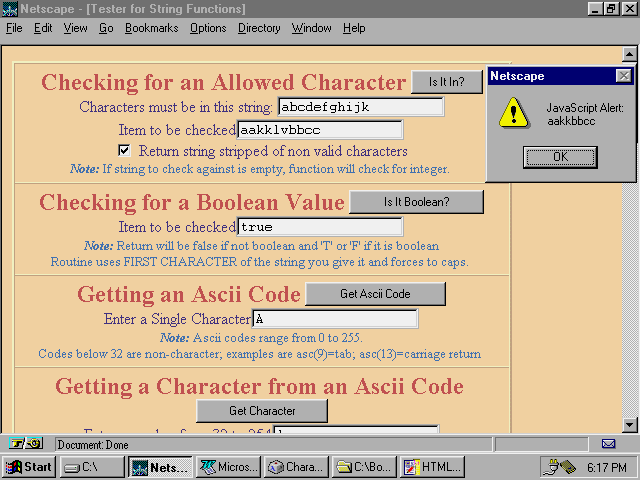The height and width of the screenshot is (480, 640).
Task: Click the scroll down arrow of page scrollbar
Action: pos(630,424)
